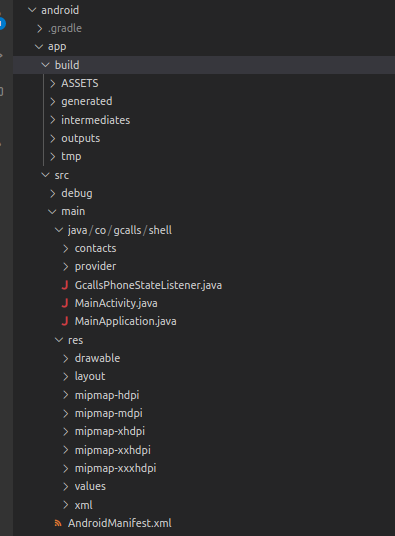Expand the intermediates folder chevron
This screenshot has width=395, height=536.
point(53,120)
